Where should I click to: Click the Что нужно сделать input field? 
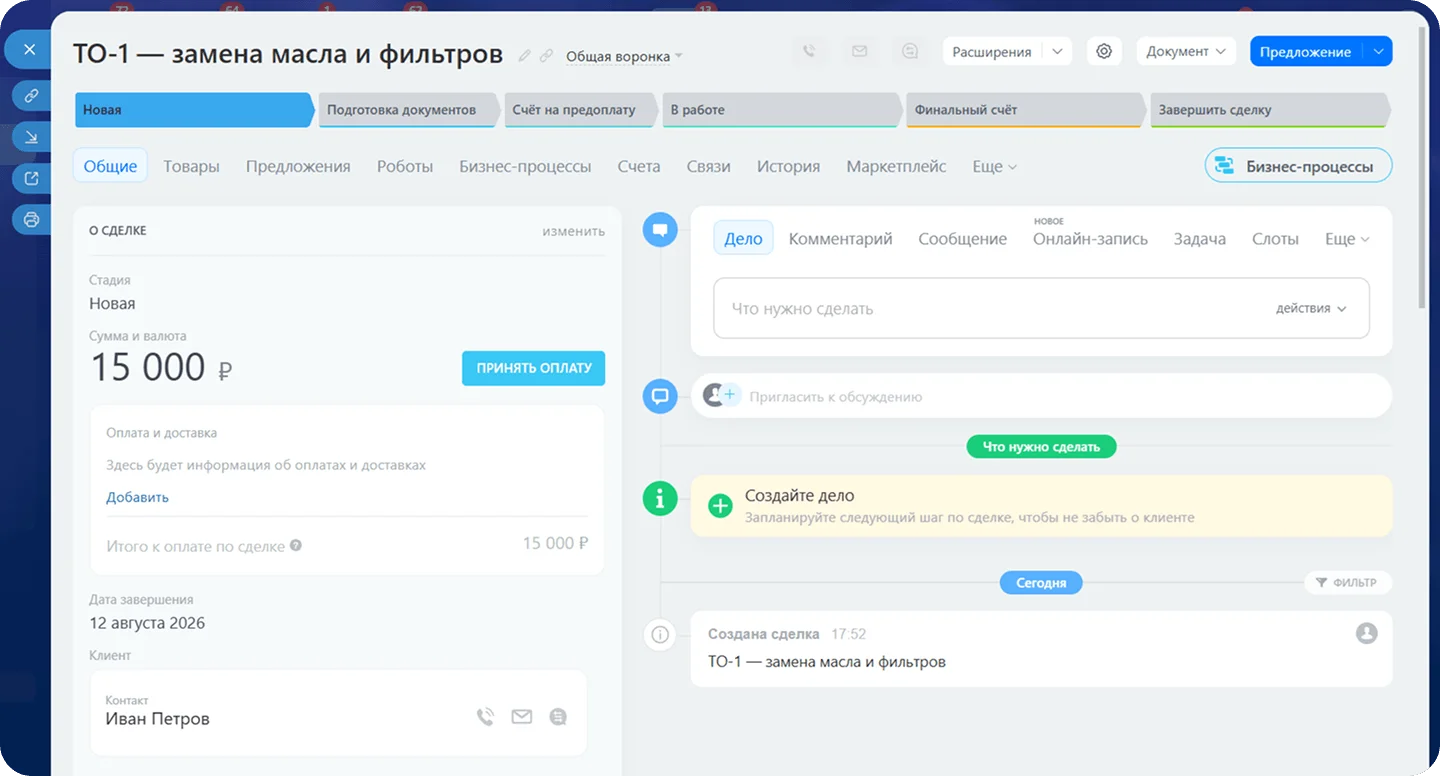pyautogui.click(x=1041, y=309)
